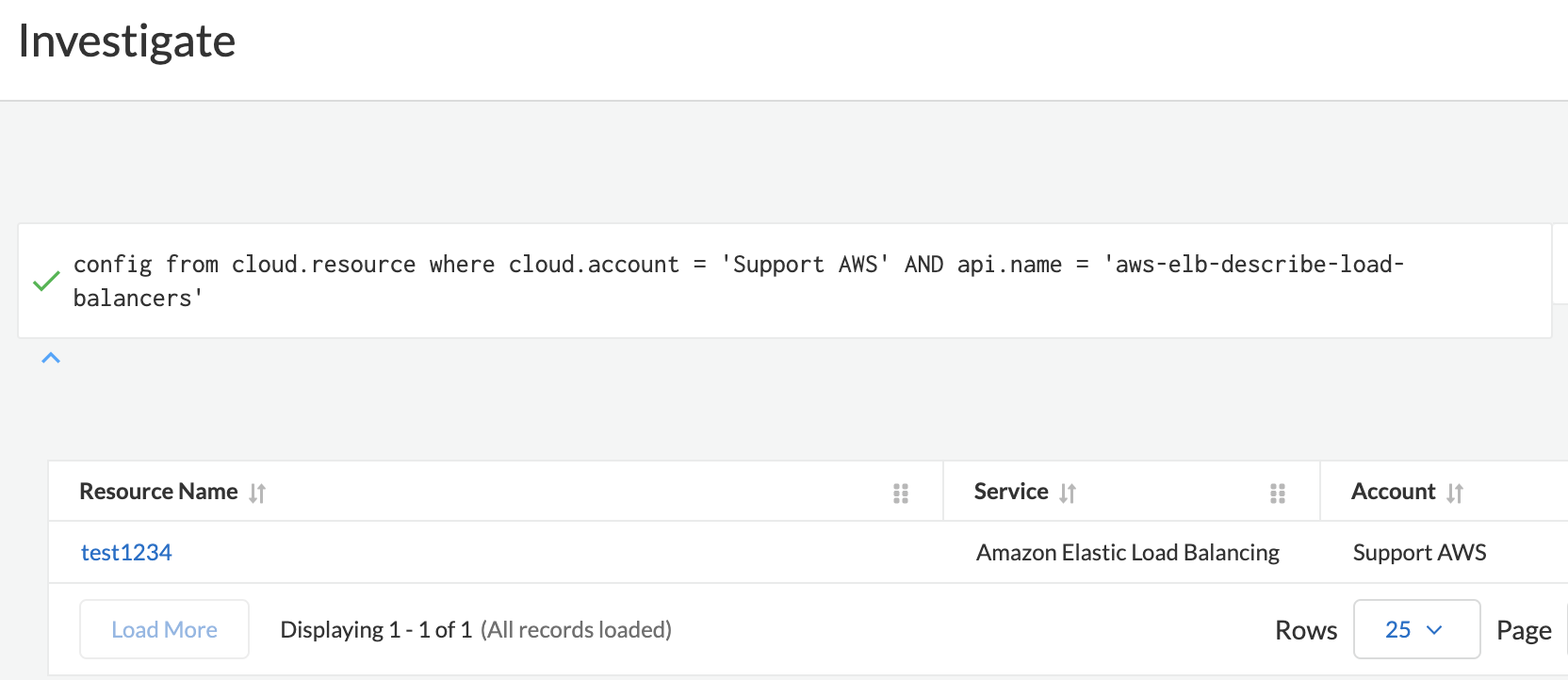Click the Page label in pagination
Image resolution: width=1568 pixels, height=680 pixels.
pos(1524,630)
